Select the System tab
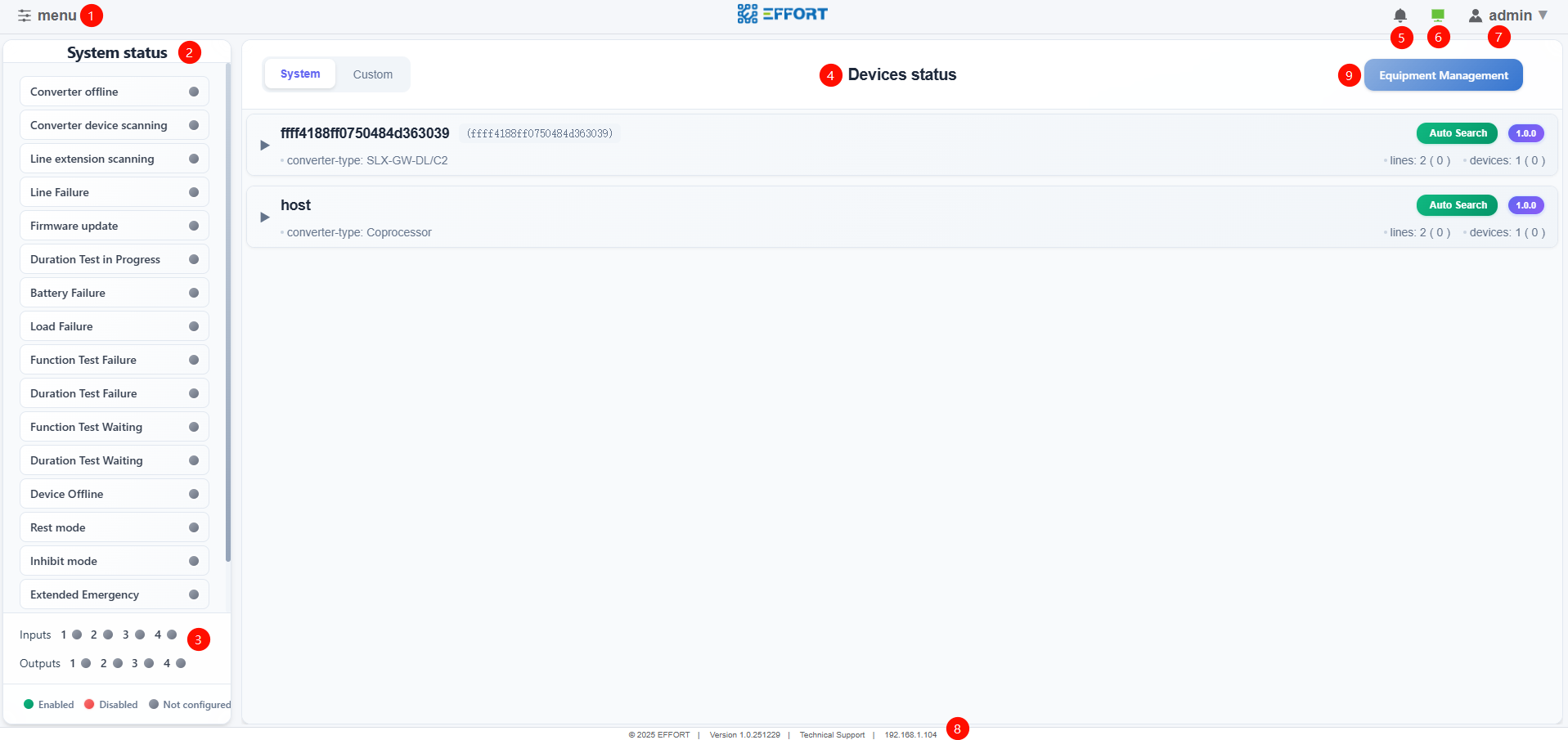Screen dimensions: 1568x740 click(300, 74)
